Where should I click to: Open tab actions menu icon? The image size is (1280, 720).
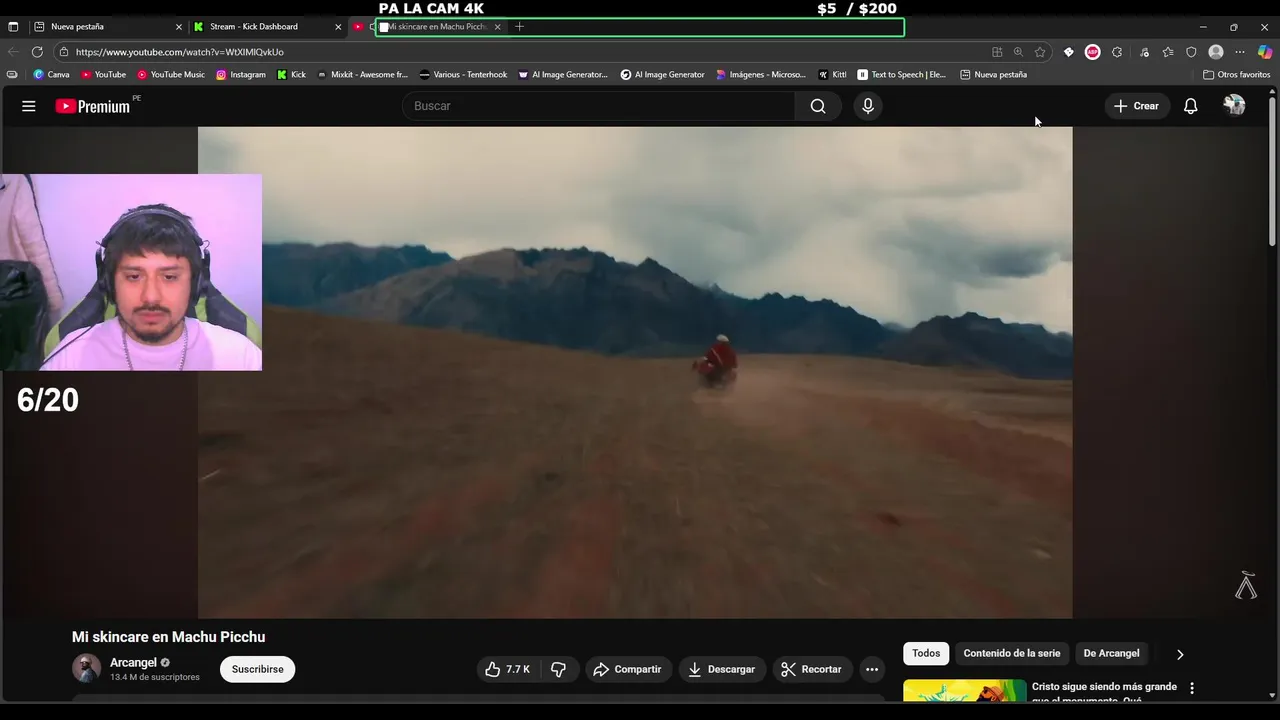pos(13,27)
